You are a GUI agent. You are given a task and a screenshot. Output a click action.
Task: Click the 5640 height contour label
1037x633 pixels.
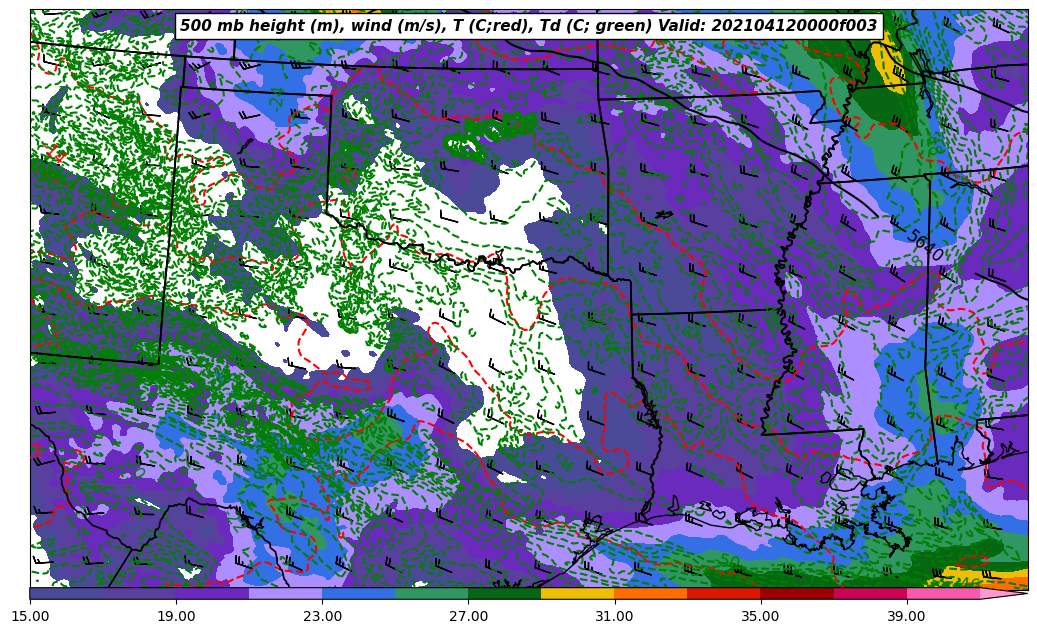point(925,245)
